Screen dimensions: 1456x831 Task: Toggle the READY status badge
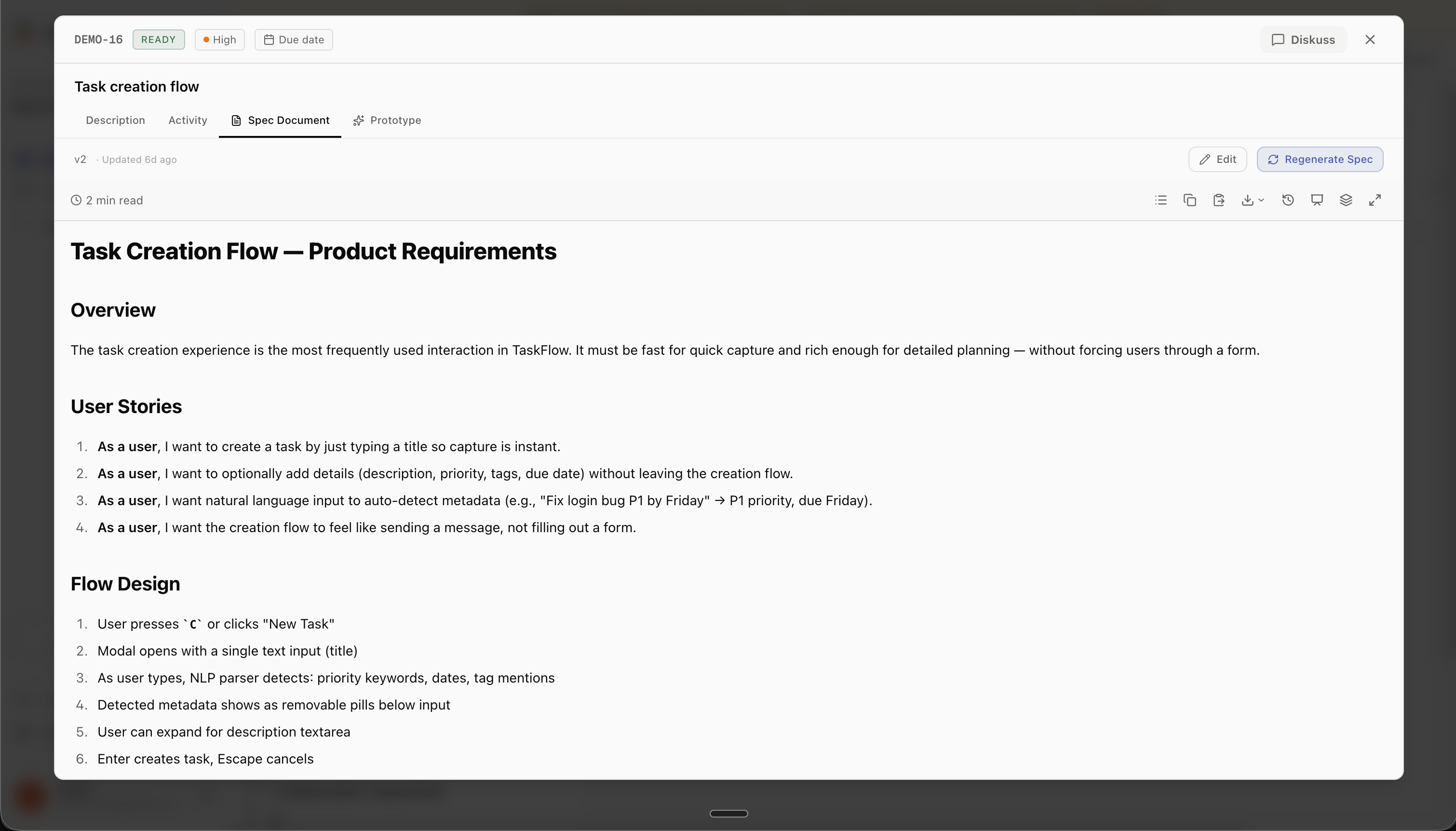[158, 39]
